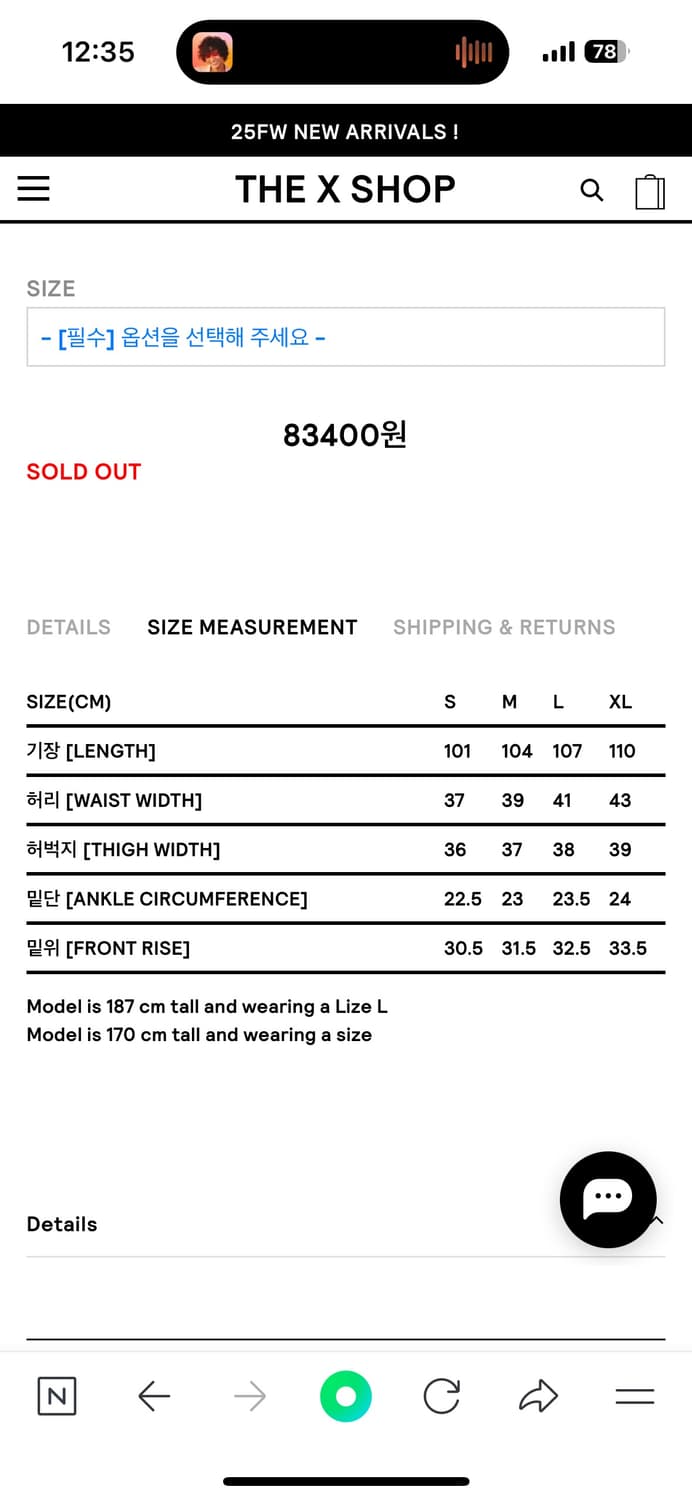Go forward with the right arrow
Screen dimensions: 692x1500
250,1395
